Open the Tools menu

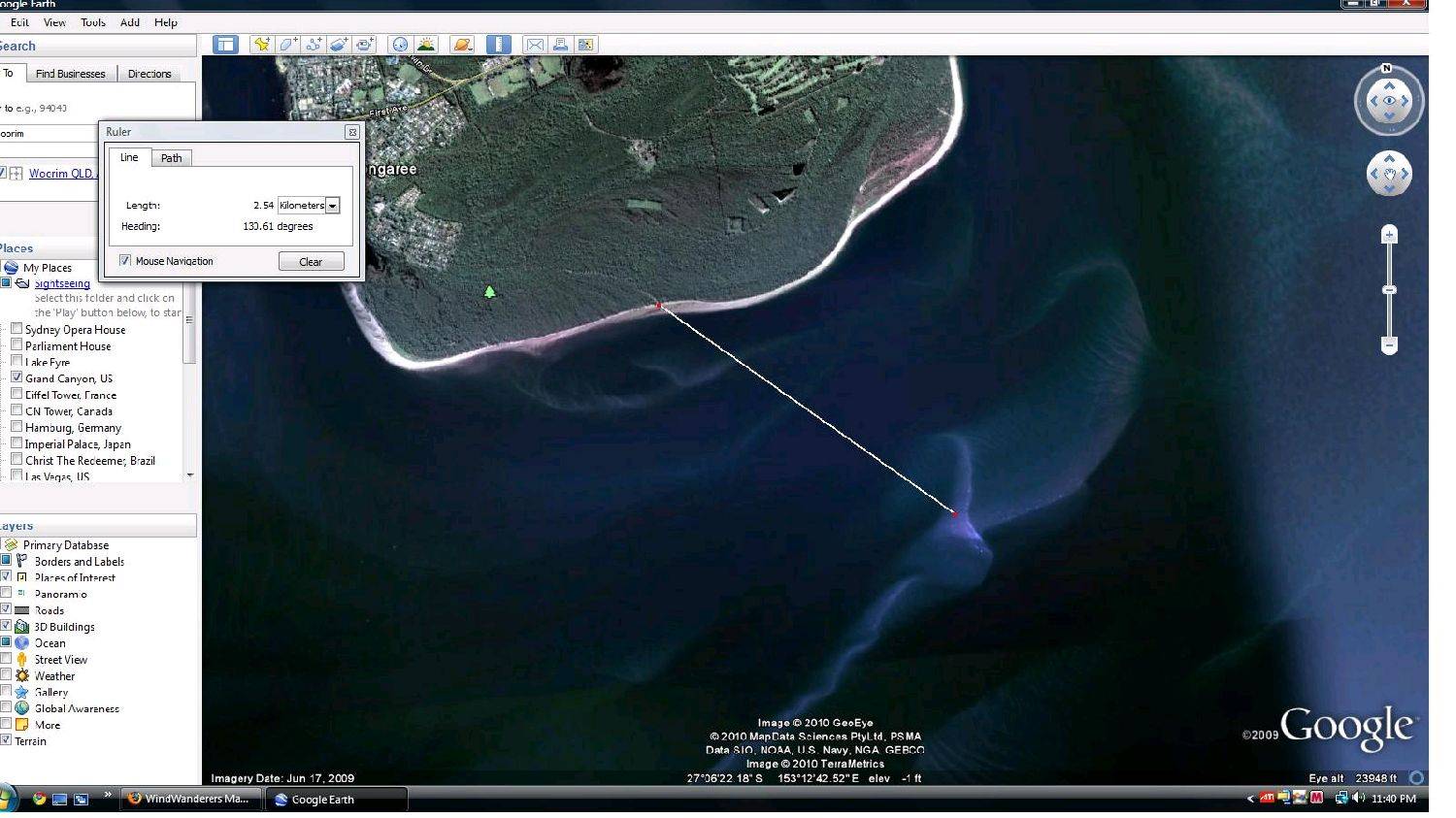(x=93, y=22)
